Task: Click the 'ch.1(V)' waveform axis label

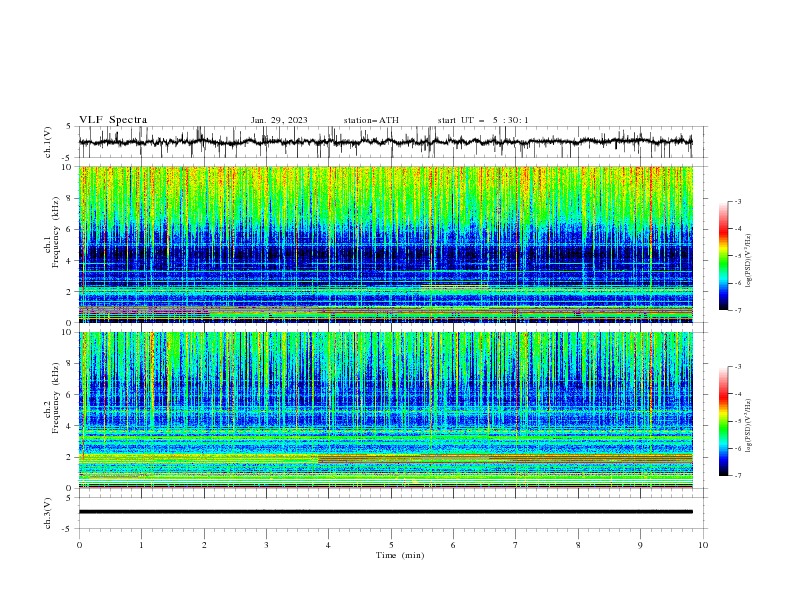Action: pyautogui.click(x=48, y=142)
